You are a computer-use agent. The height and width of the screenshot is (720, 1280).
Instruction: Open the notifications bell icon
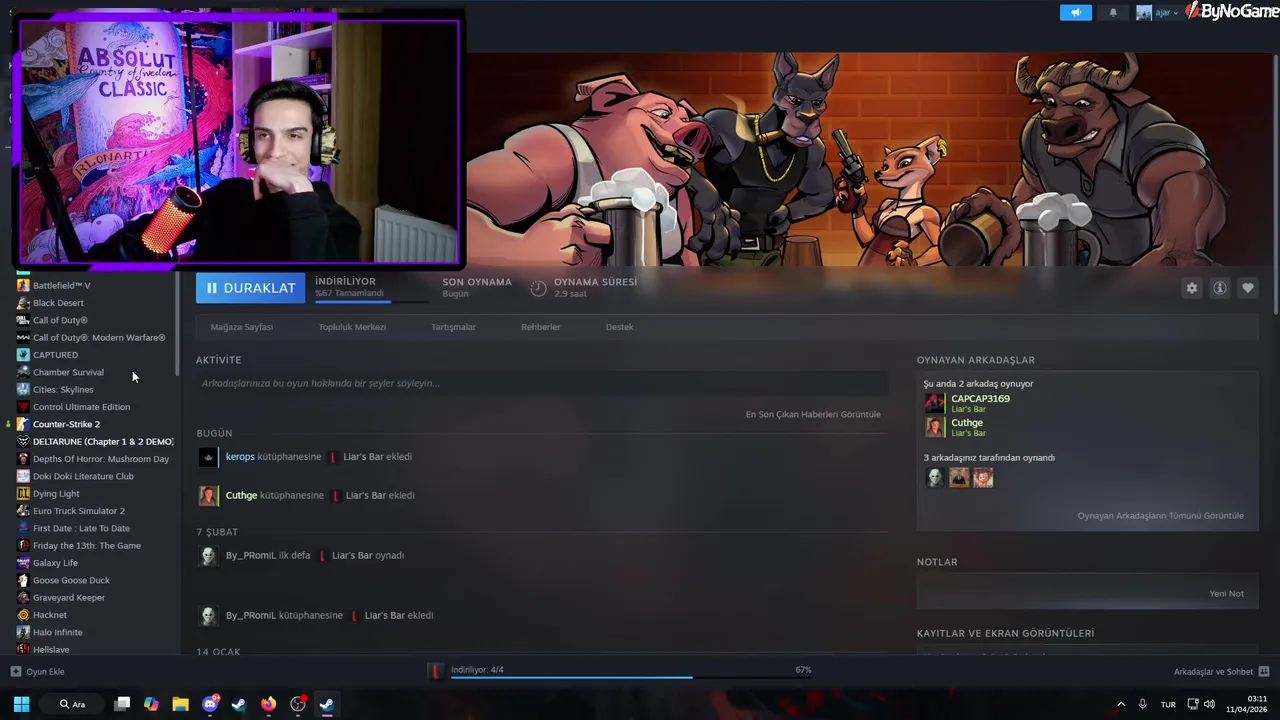(x=1113, y=13)
